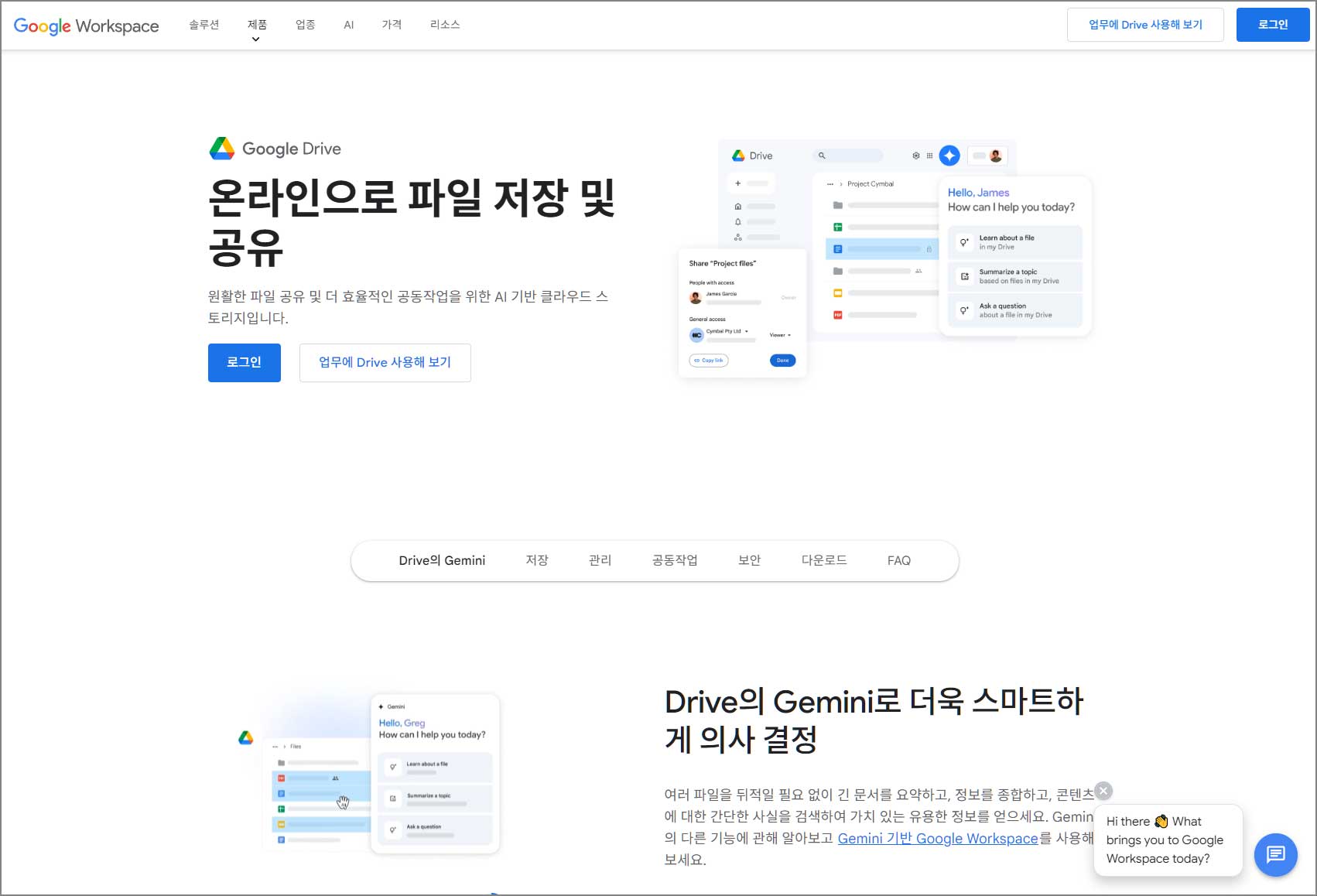The image size is (1317, 896).
Task: Click the apps grid icon in the Drive mockup
Action: click(x=929, y=156)
